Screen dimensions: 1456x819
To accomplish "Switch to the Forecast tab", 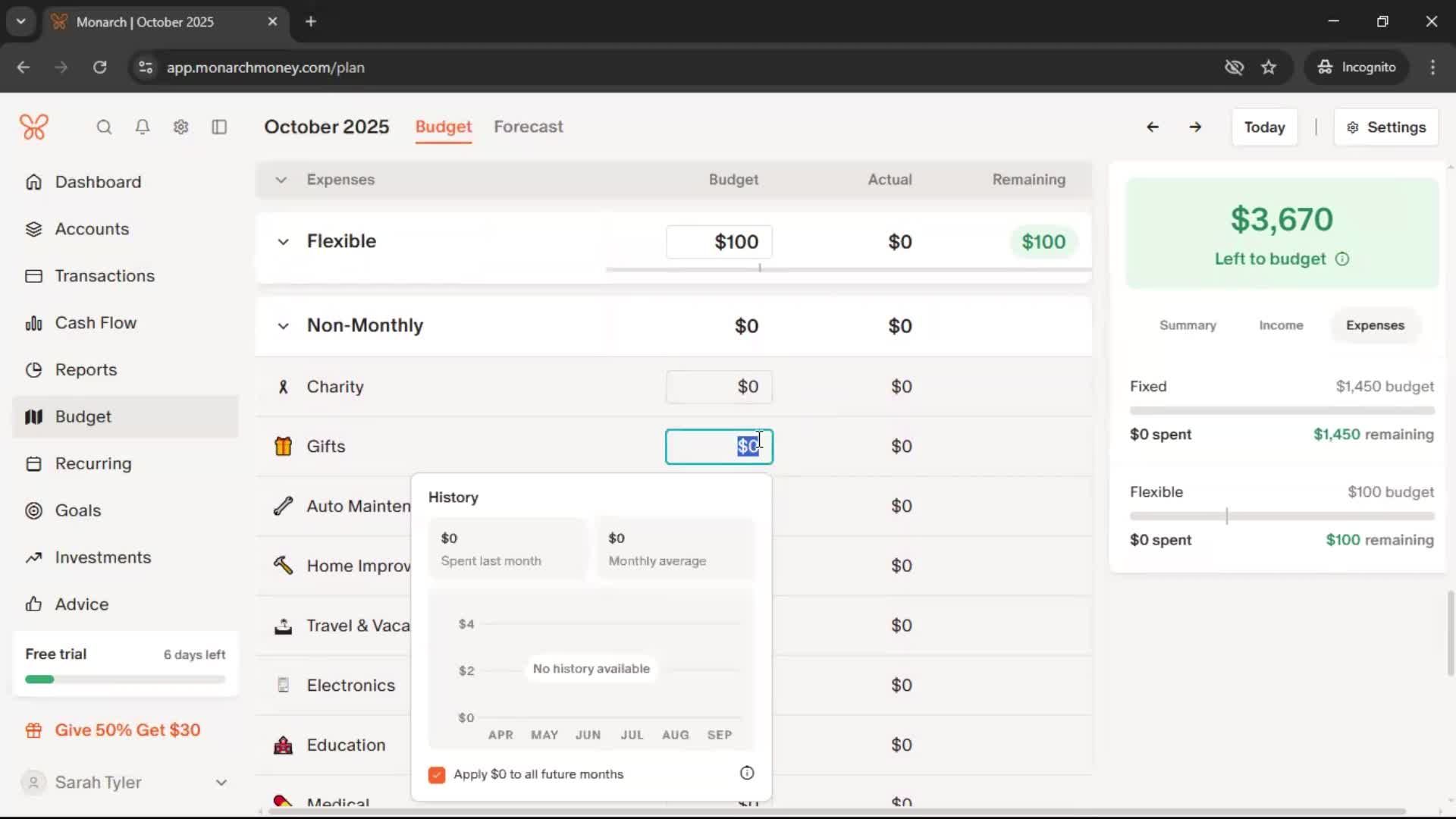I will 528,127.
